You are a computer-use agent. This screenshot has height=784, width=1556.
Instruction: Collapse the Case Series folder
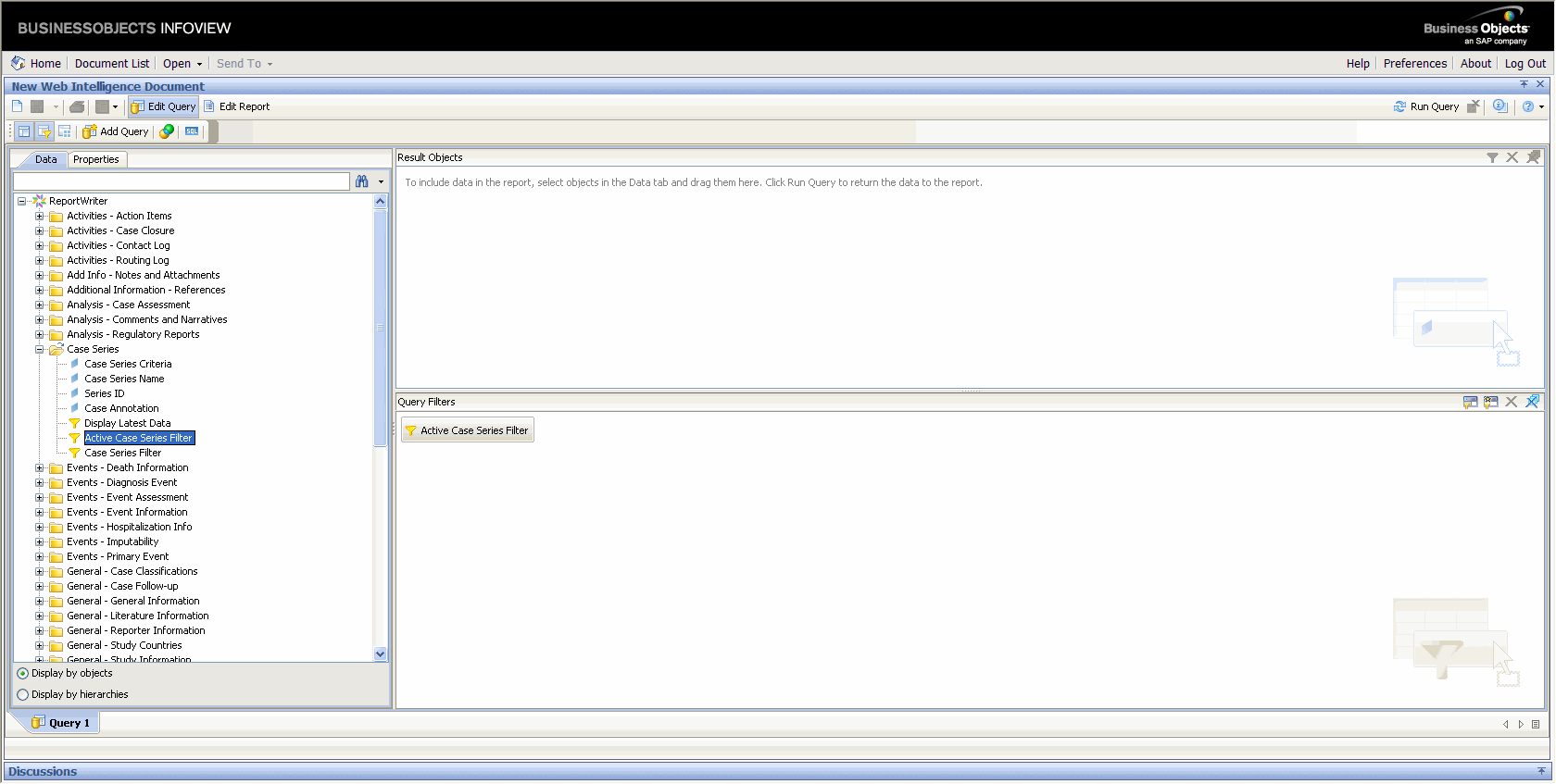[x=40, y=350]
